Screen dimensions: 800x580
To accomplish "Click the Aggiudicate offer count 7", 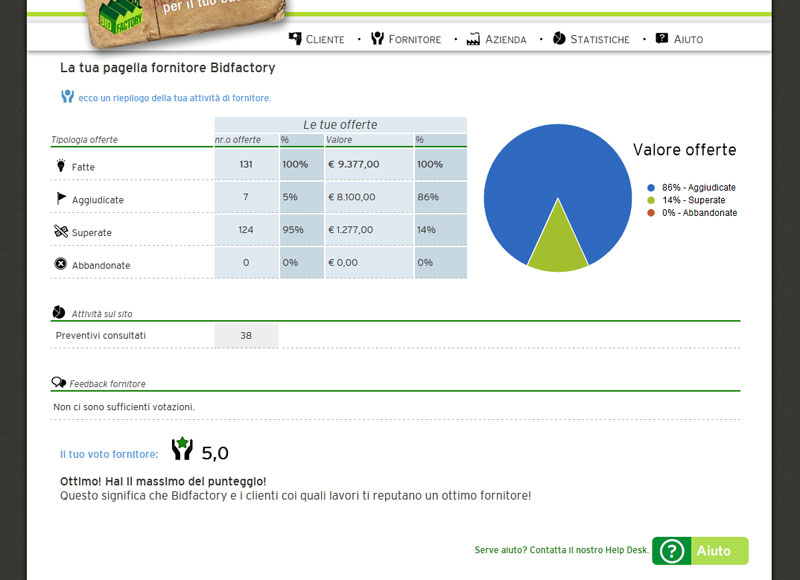I will coord(246,197).
